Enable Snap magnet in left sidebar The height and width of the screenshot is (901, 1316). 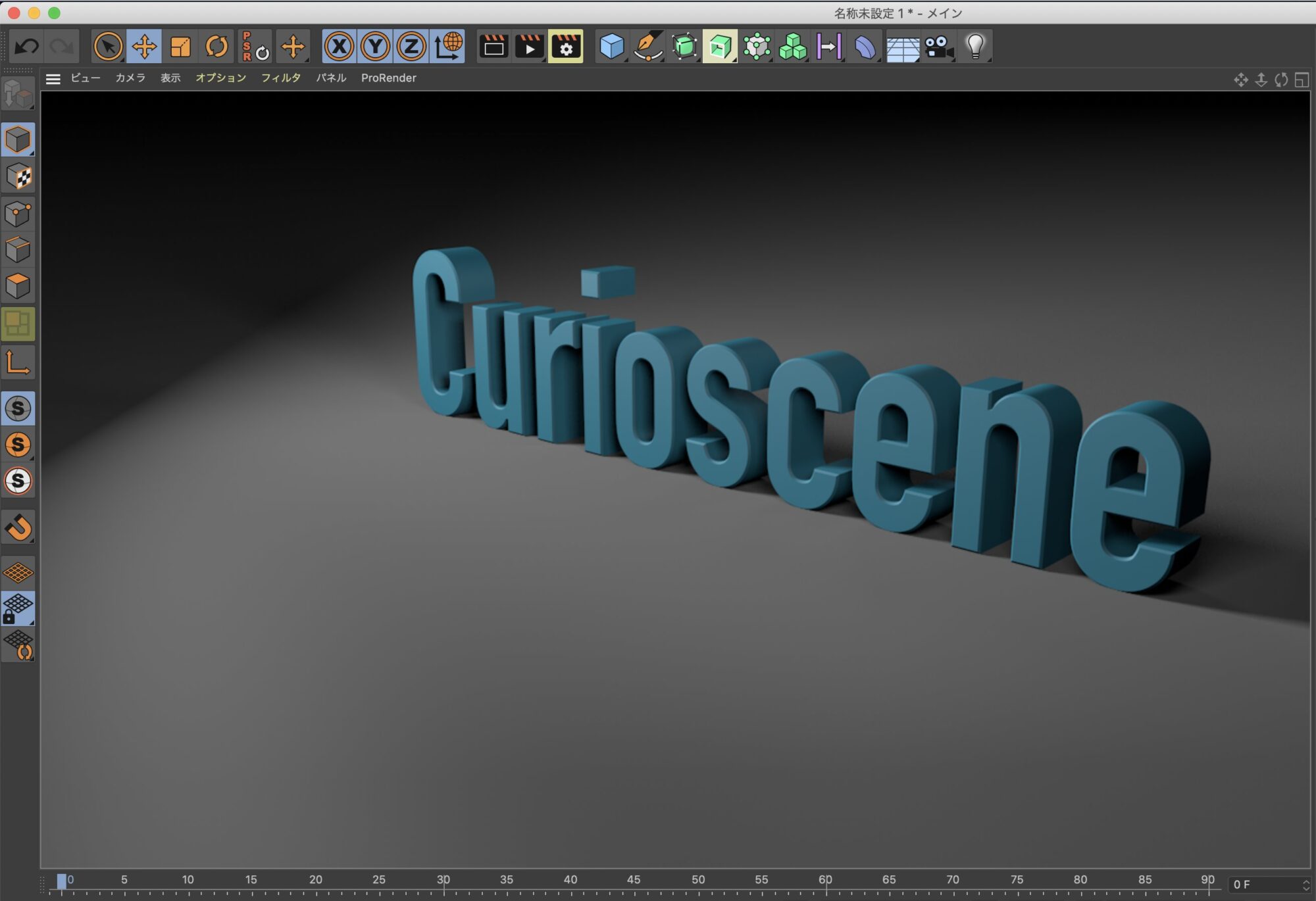(x=18, y=527)
